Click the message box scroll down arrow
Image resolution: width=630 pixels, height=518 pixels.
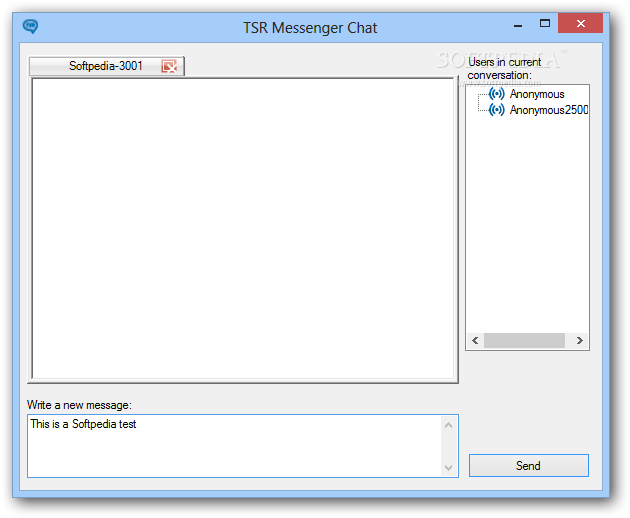click(449, 467)
